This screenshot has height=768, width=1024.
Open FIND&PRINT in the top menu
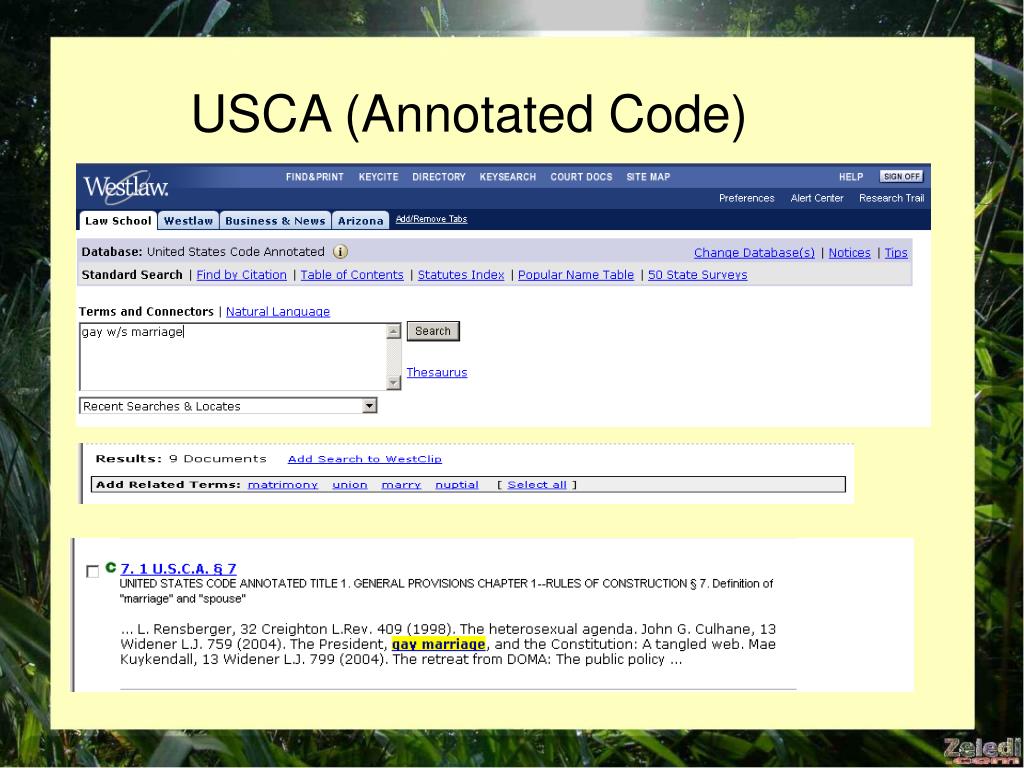coord(314,177)
